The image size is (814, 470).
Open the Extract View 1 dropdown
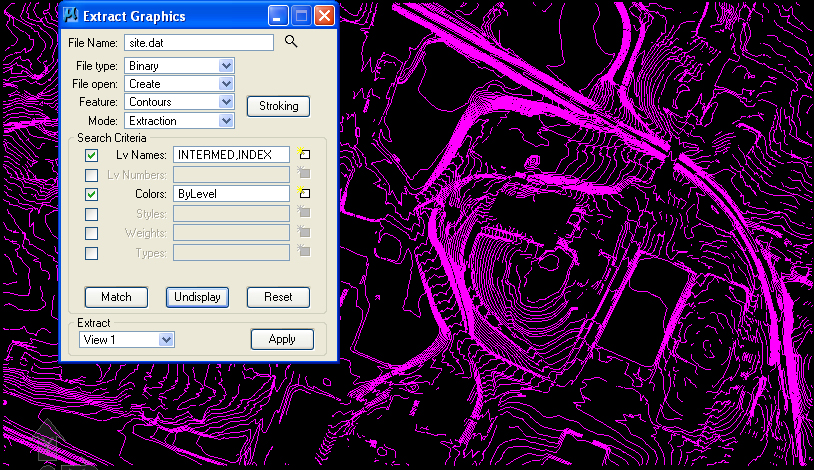[167, 340]
